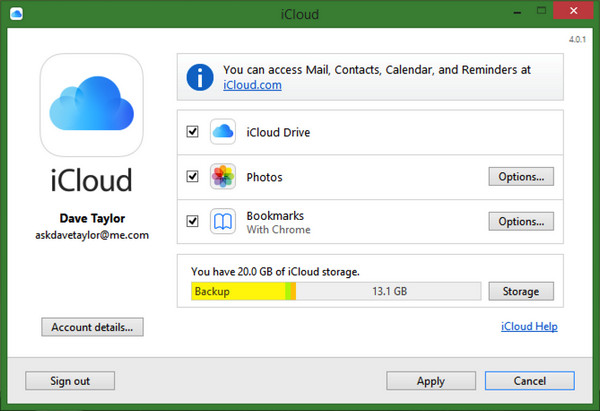
Task: Close the iCloud window
Action: coord(573,11)
